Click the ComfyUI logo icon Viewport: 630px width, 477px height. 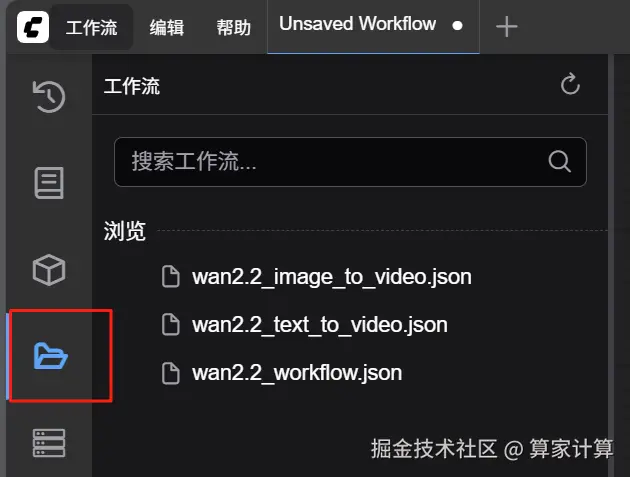click(33, 27)
